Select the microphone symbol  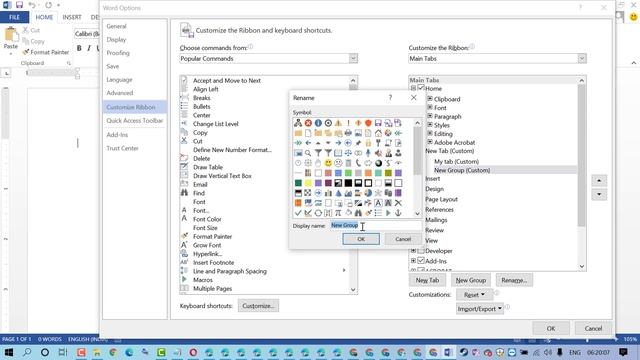tap(368, 153)
